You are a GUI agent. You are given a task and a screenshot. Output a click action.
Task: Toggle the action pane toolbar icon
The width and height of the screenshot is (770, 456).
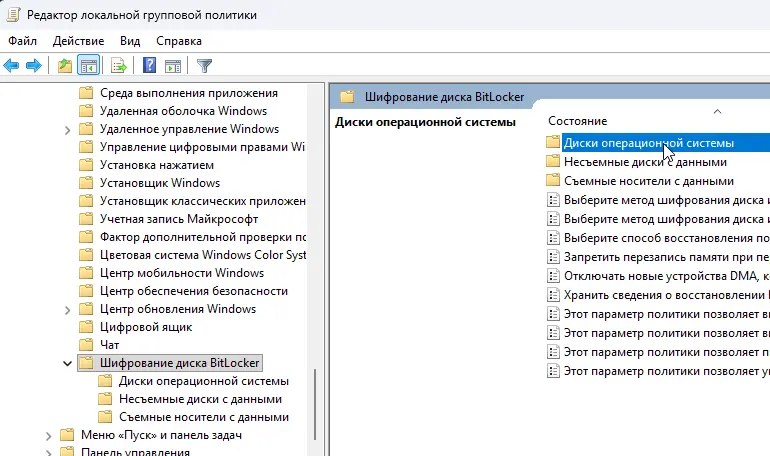pos(172,66)
